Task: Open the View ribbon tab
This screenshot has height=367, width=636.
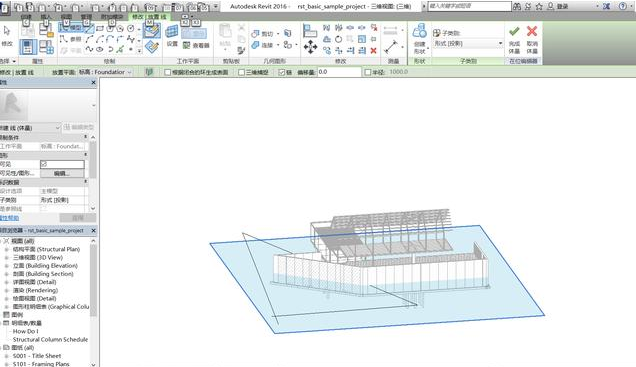Action: 66,17
